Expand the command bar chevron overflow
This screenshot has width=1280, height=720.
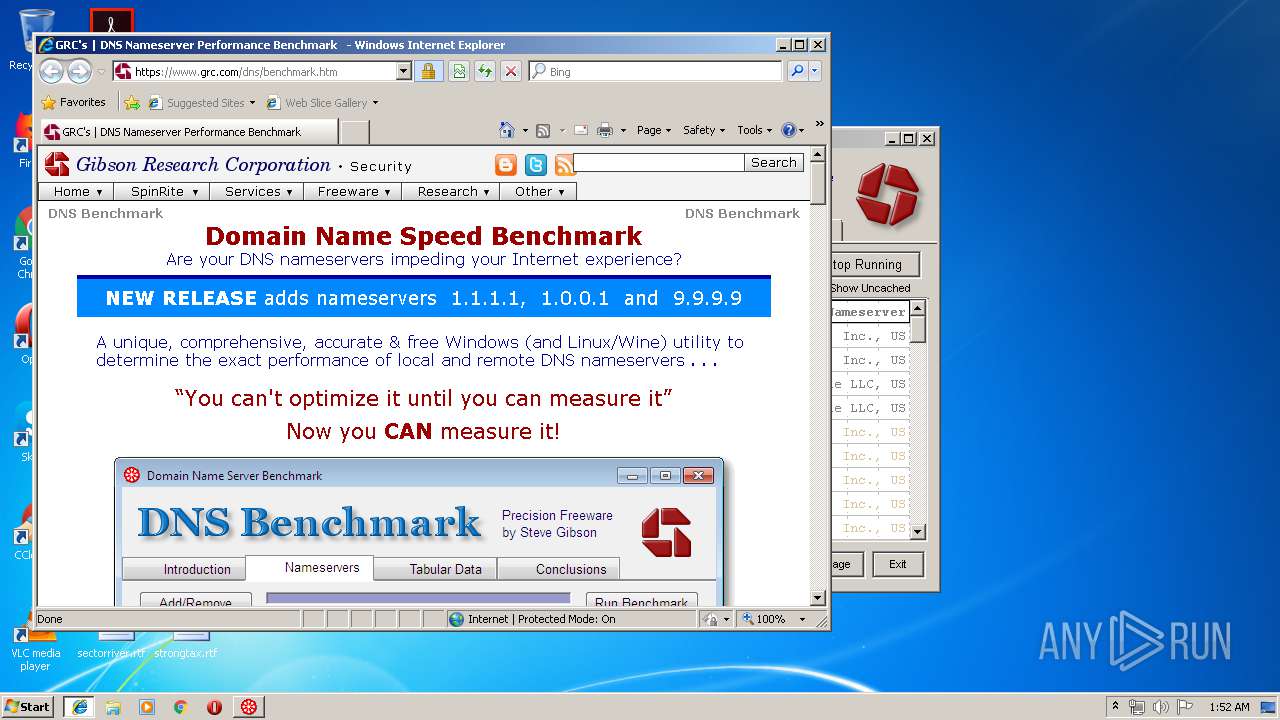coord(819,124)
